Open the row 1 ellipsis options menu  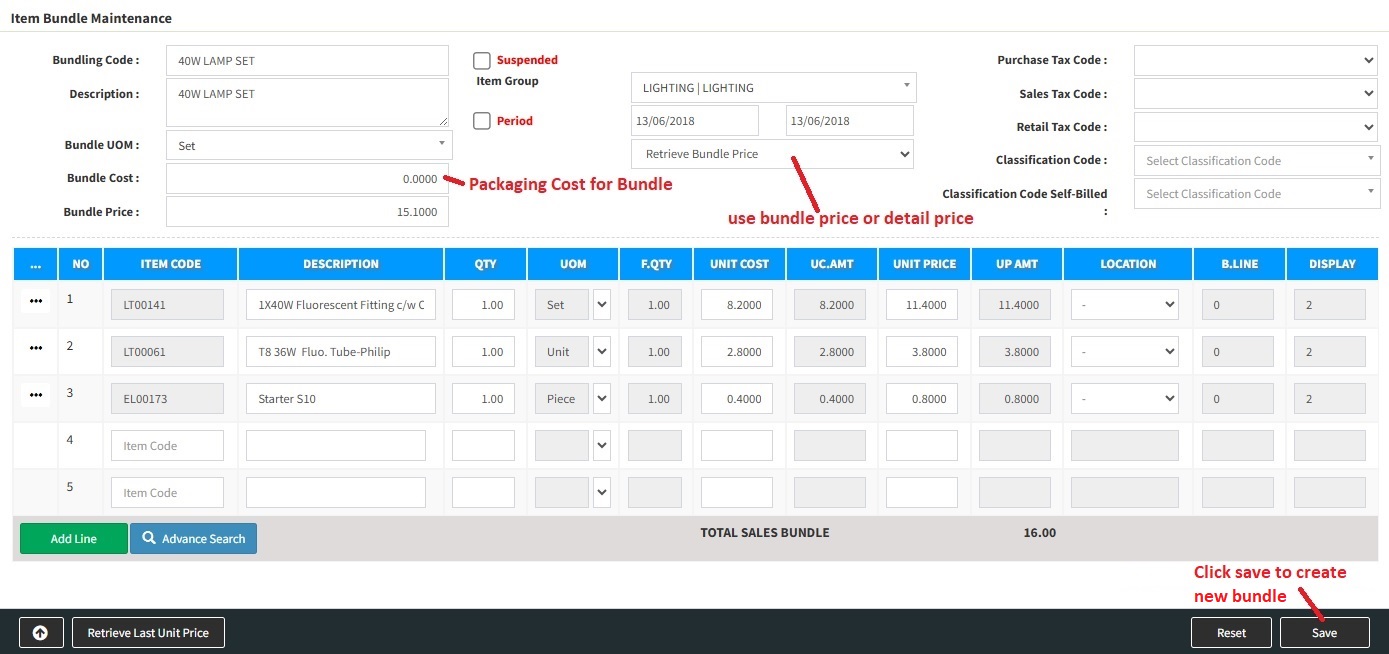point(36,304)
